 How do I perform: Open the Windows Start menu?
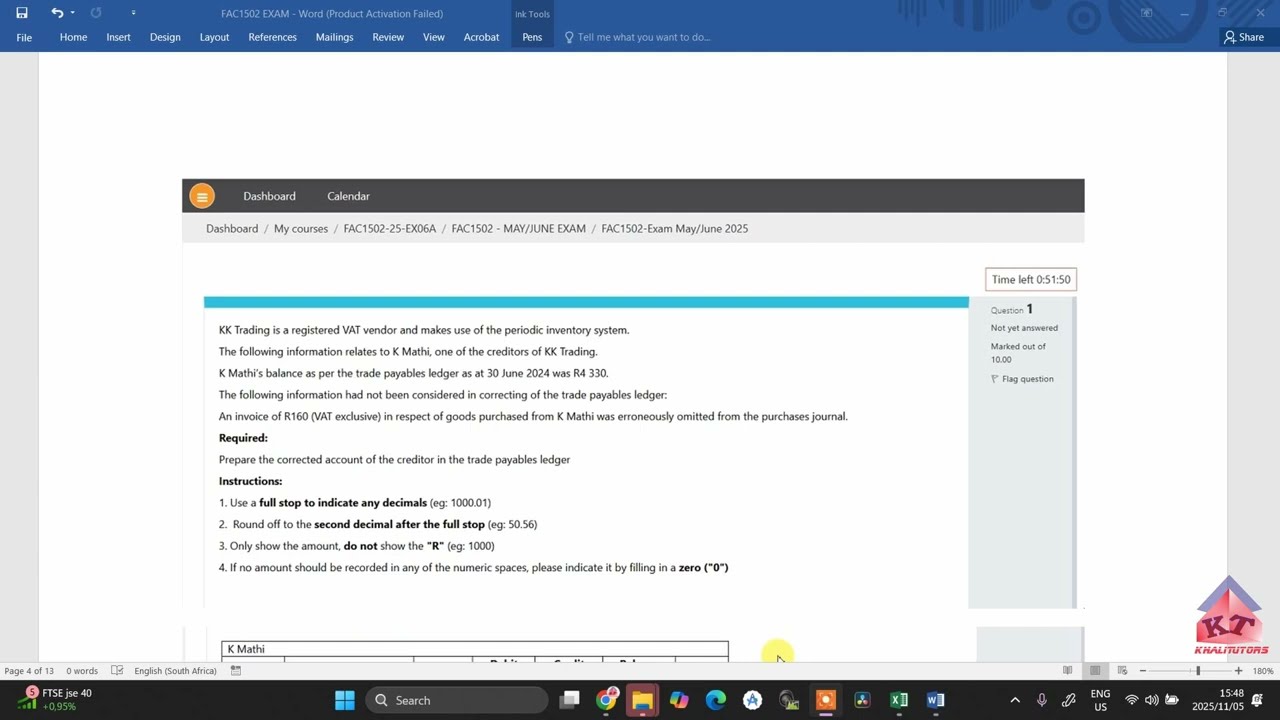point(345,700)
